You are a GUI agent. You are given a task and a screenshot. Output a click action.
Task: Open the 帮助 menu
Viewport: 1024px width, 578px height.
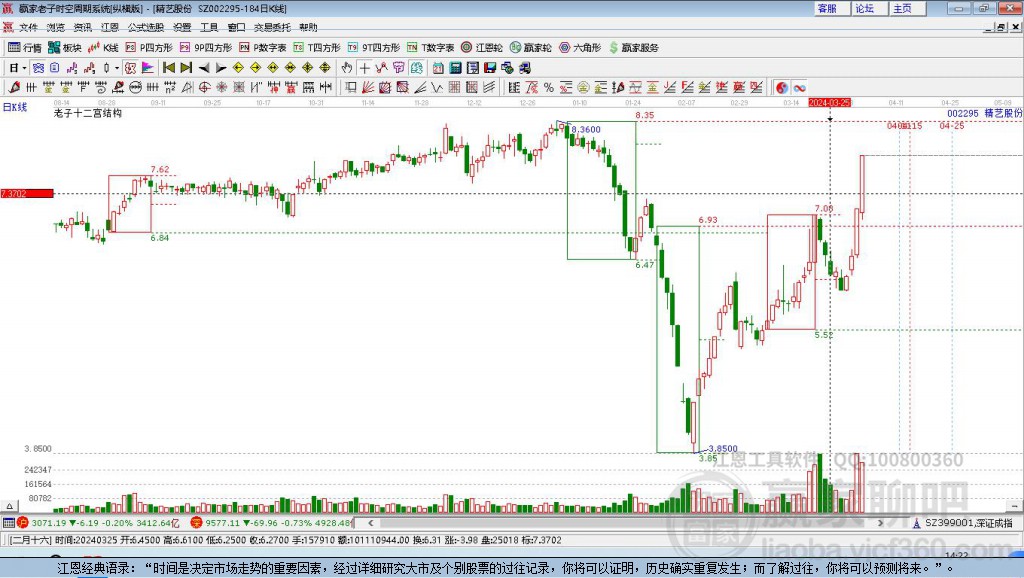coord(308,27)
